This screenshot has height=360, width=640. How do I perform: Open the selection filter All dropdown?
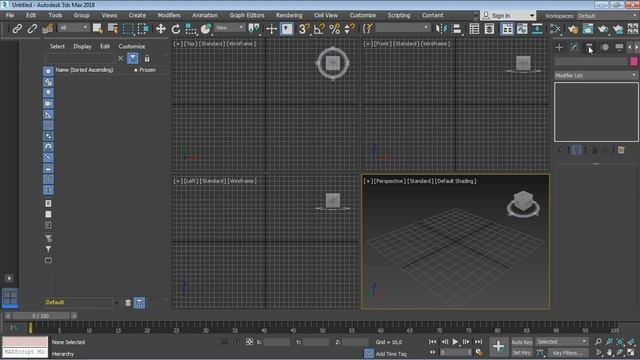point(73,28)
